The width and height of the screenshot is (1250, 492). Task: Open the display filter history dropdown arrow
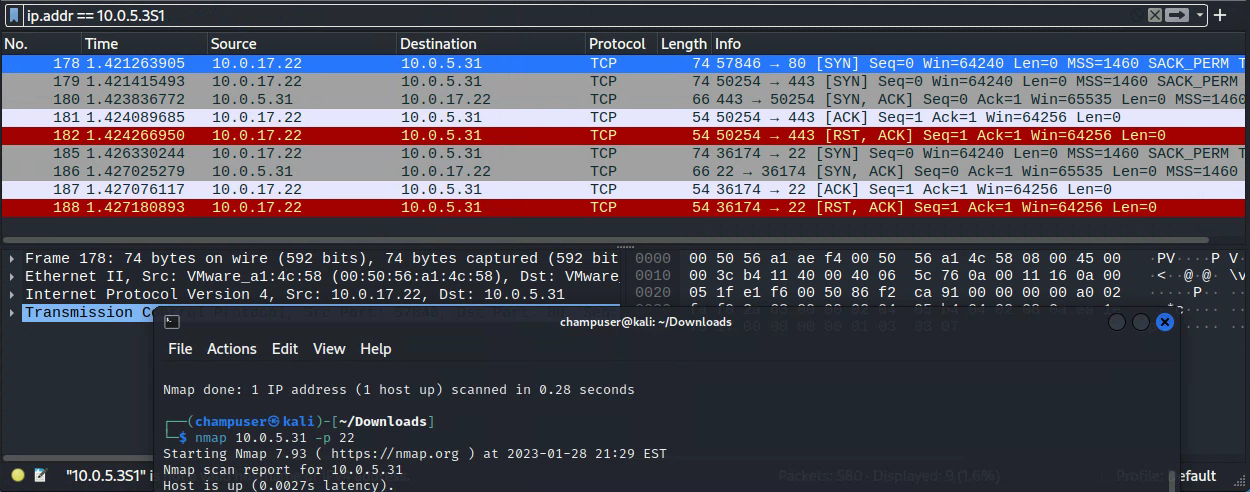[x=1199, y=15]
